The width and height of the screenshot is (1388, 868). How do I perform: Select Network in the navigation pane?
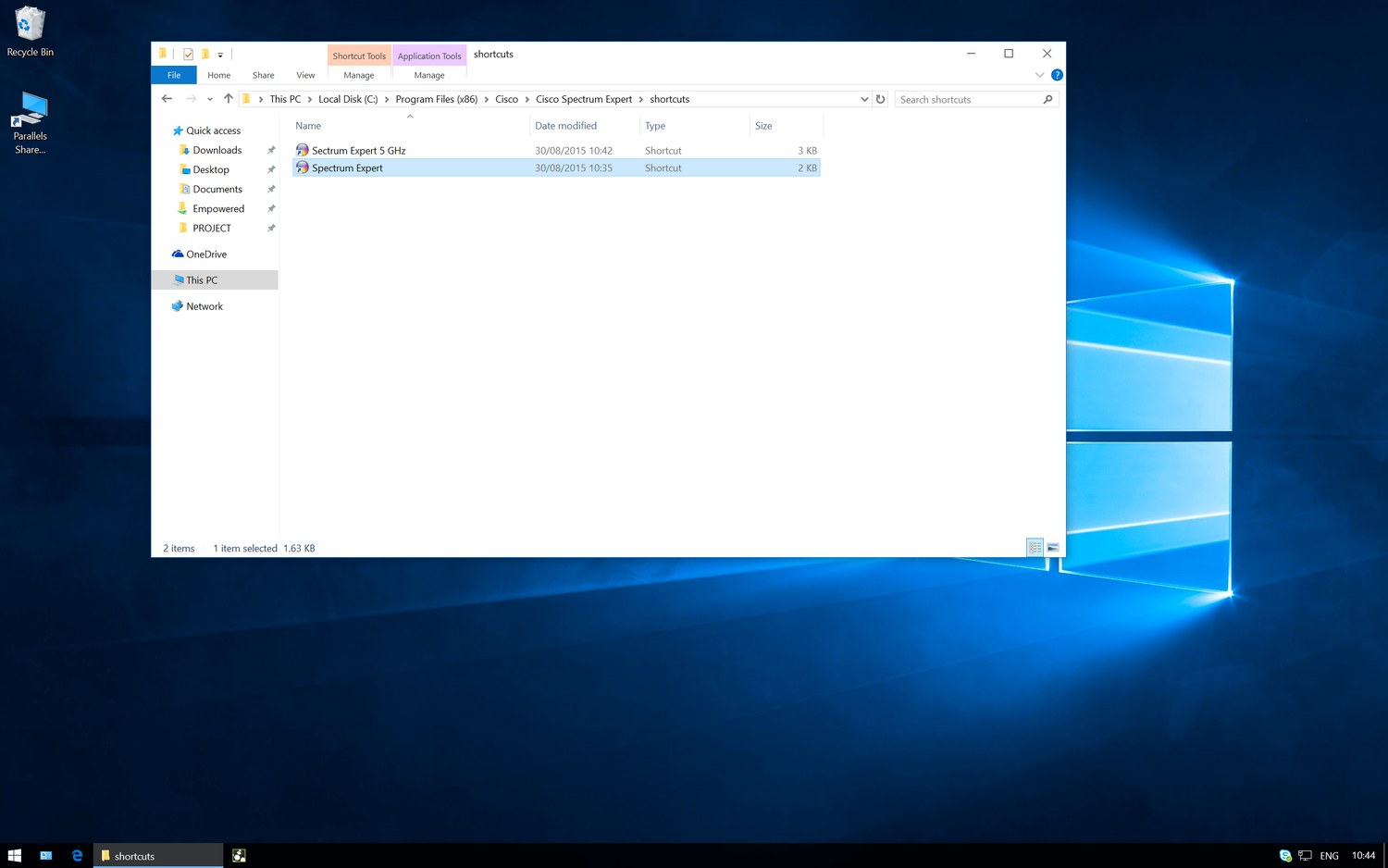click(x=204, y=306)
